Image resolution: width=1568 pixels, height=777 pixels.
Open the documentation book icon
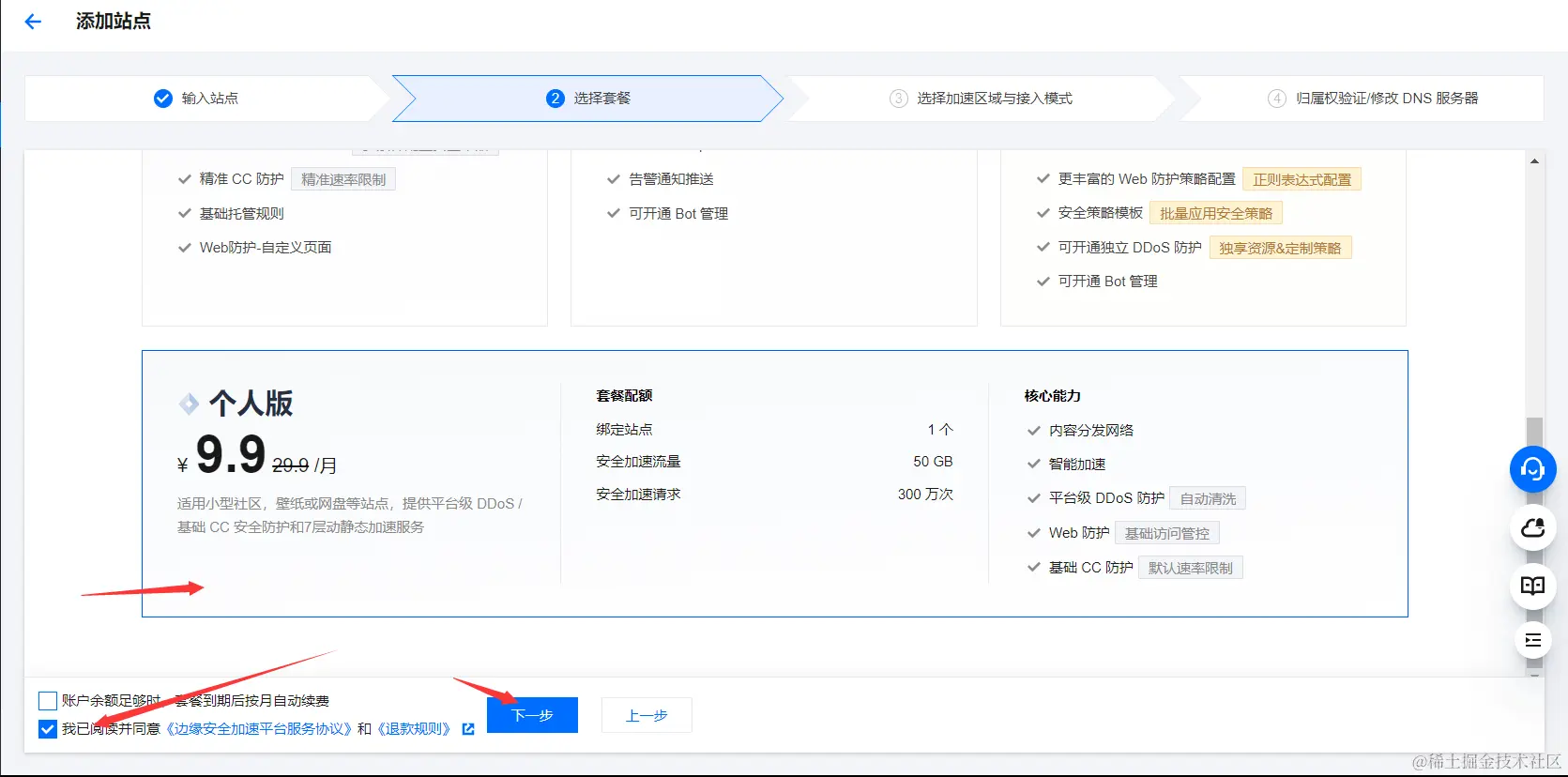coord(1532,586)
